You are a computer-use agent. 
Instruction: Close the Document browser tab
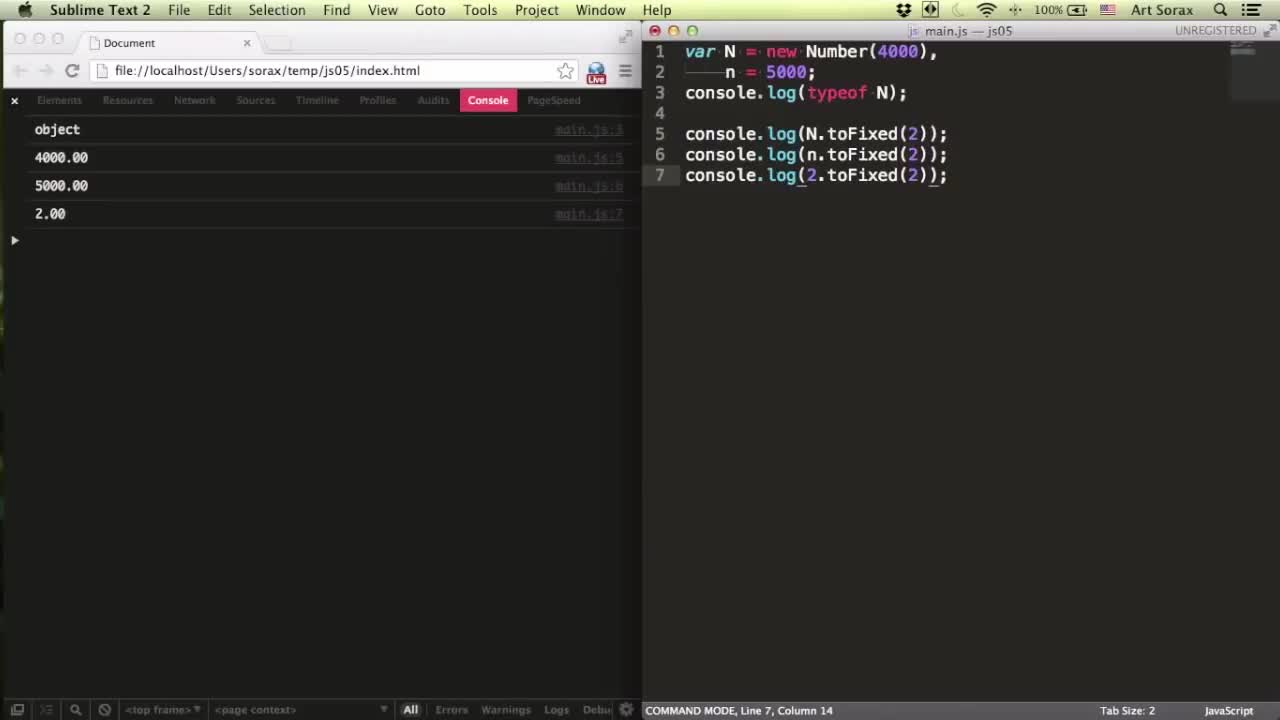[x=247, y=43]
